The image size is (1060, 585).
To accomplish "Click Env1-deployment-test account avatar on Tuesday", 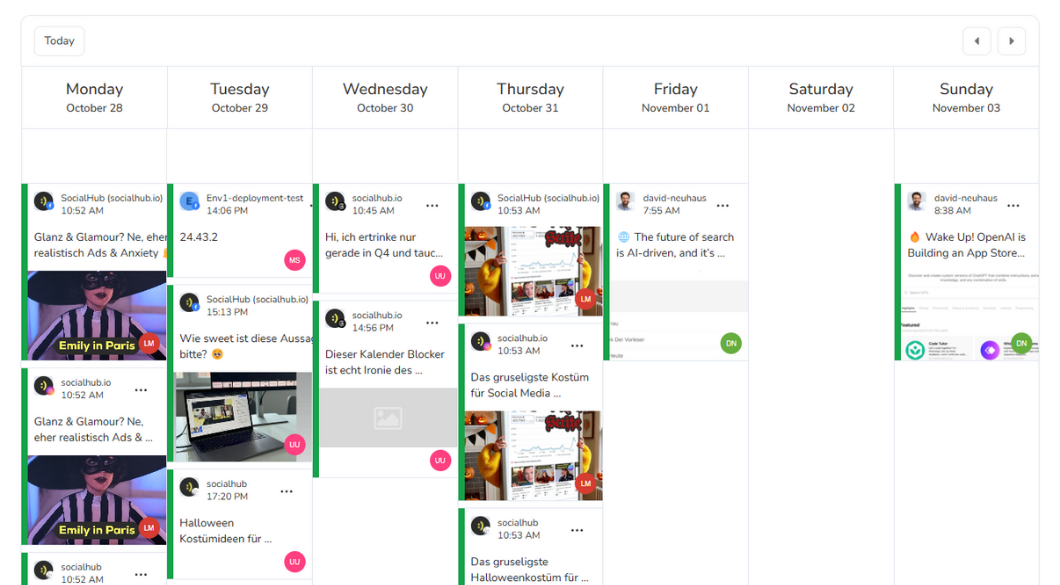I will click(189, 202).
